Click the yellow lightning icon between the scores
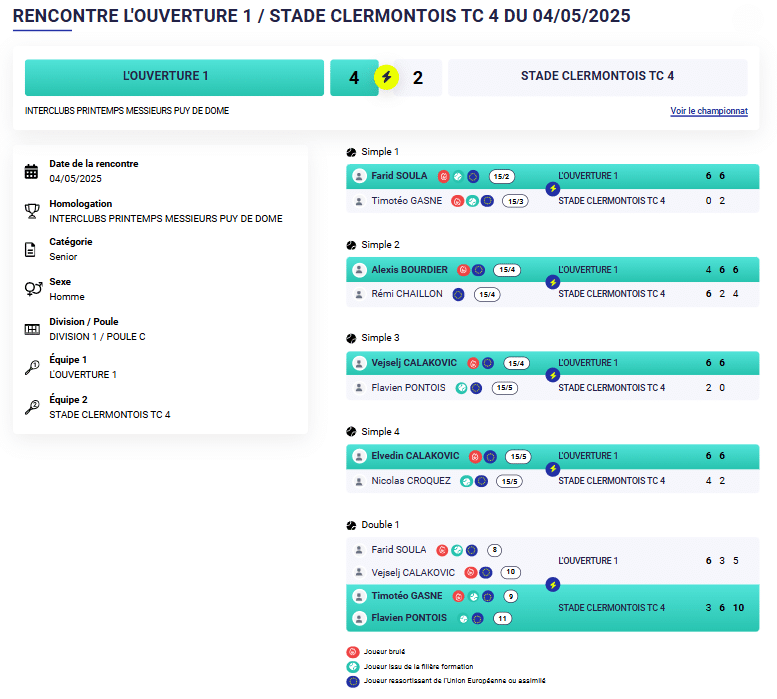Screen dimensions: 777x699 click(x=386, y=77)
